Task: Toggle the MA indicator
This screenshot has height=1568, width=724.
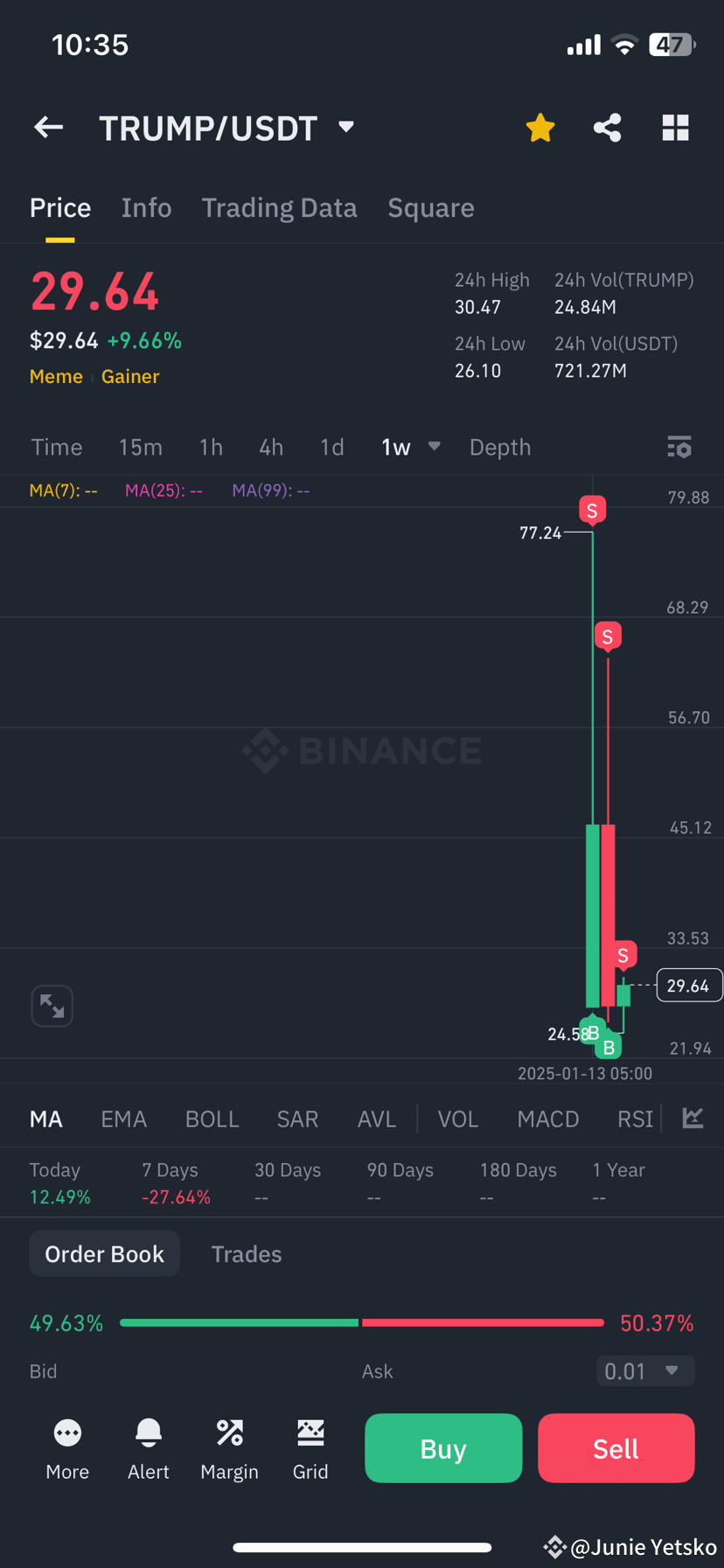Action: [45, 1119]
